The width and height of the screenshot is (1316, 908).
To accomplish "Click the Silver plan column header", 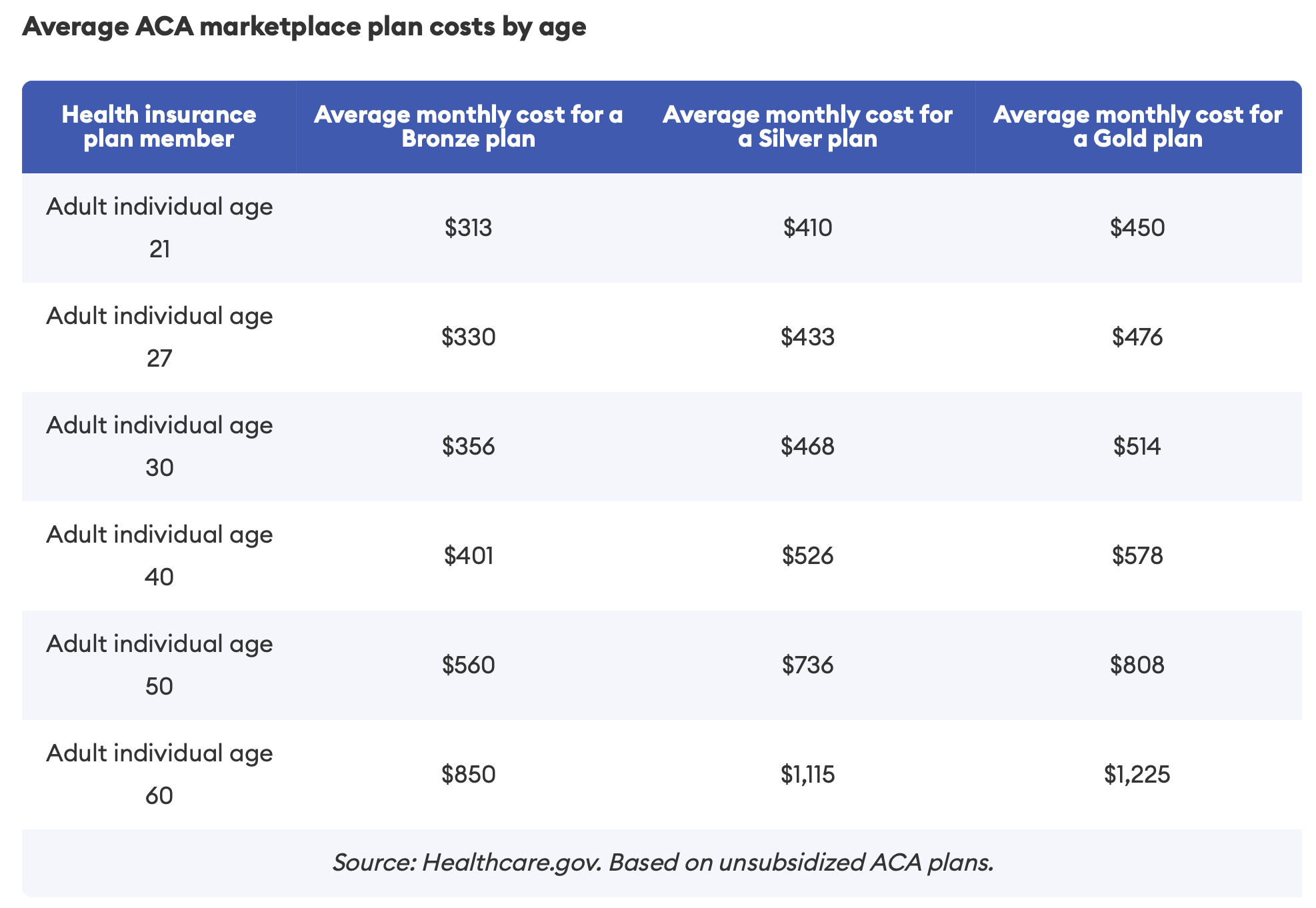I will [x=807, y=127].
